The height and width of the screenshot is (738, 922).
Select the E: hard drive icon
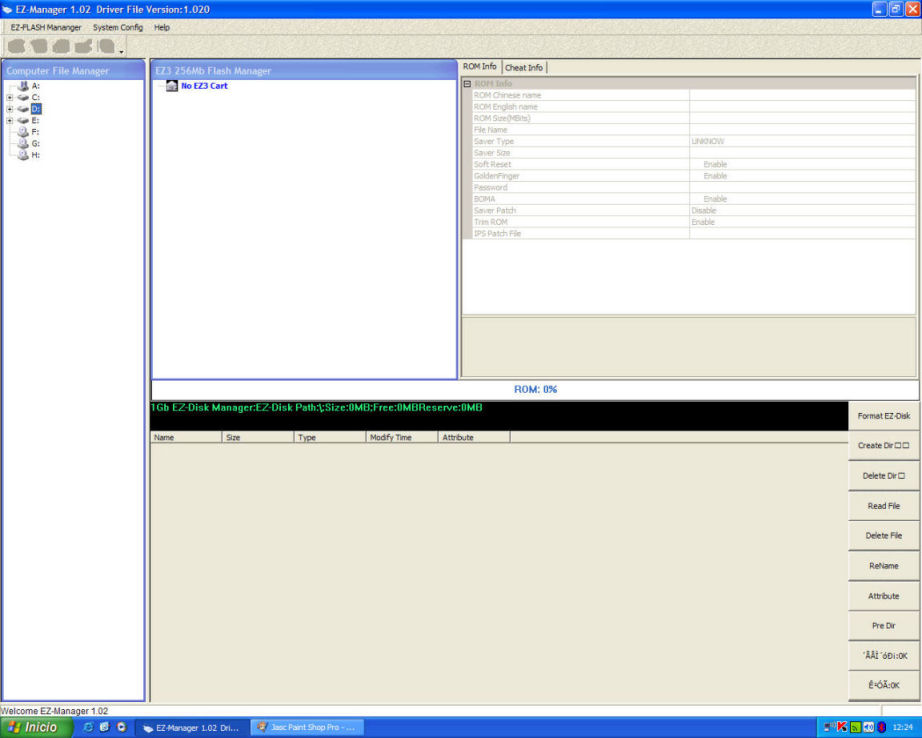coord(23,121)
